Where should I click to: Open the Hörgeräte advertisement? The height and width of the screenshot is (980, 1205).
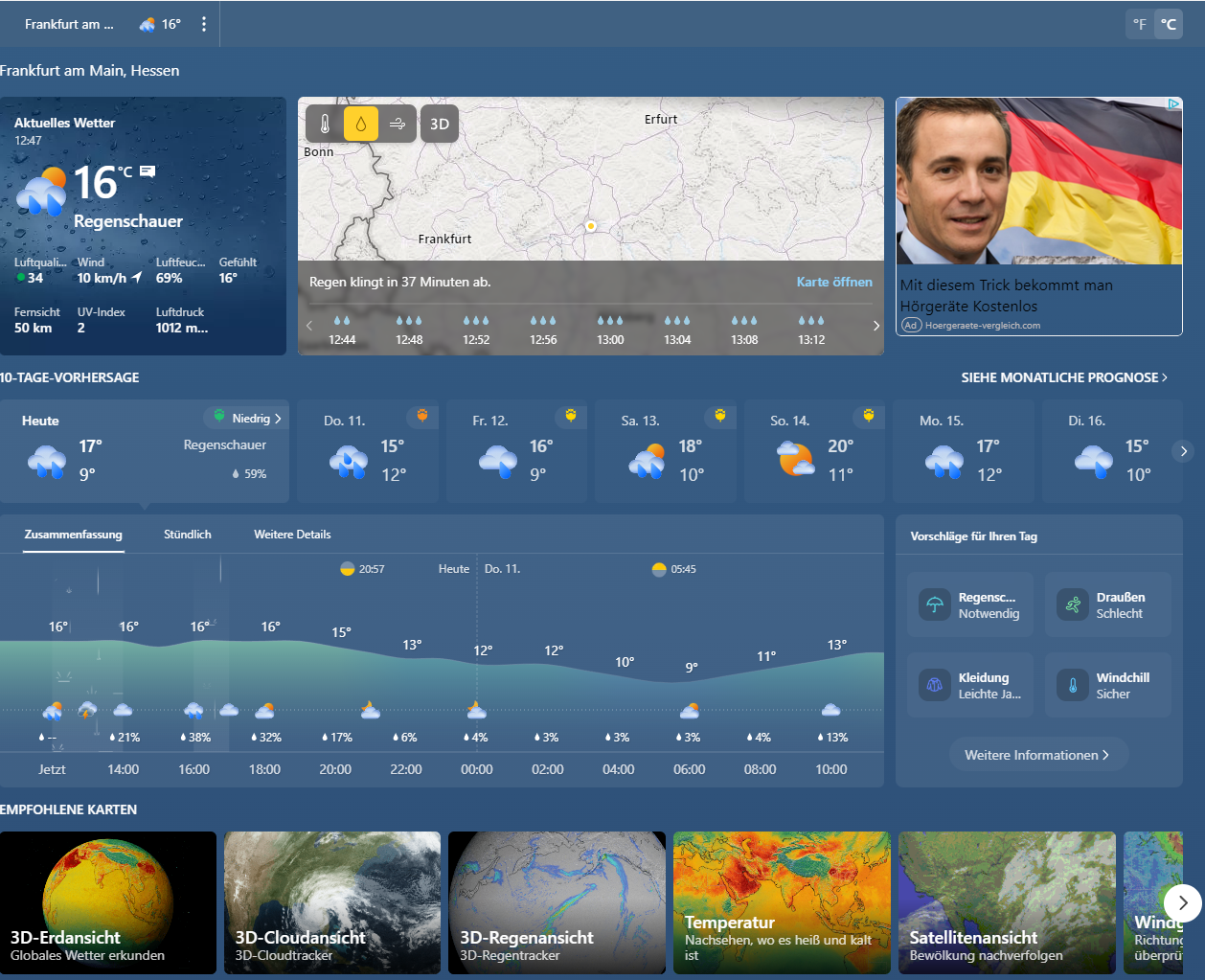click(1039, 217)
